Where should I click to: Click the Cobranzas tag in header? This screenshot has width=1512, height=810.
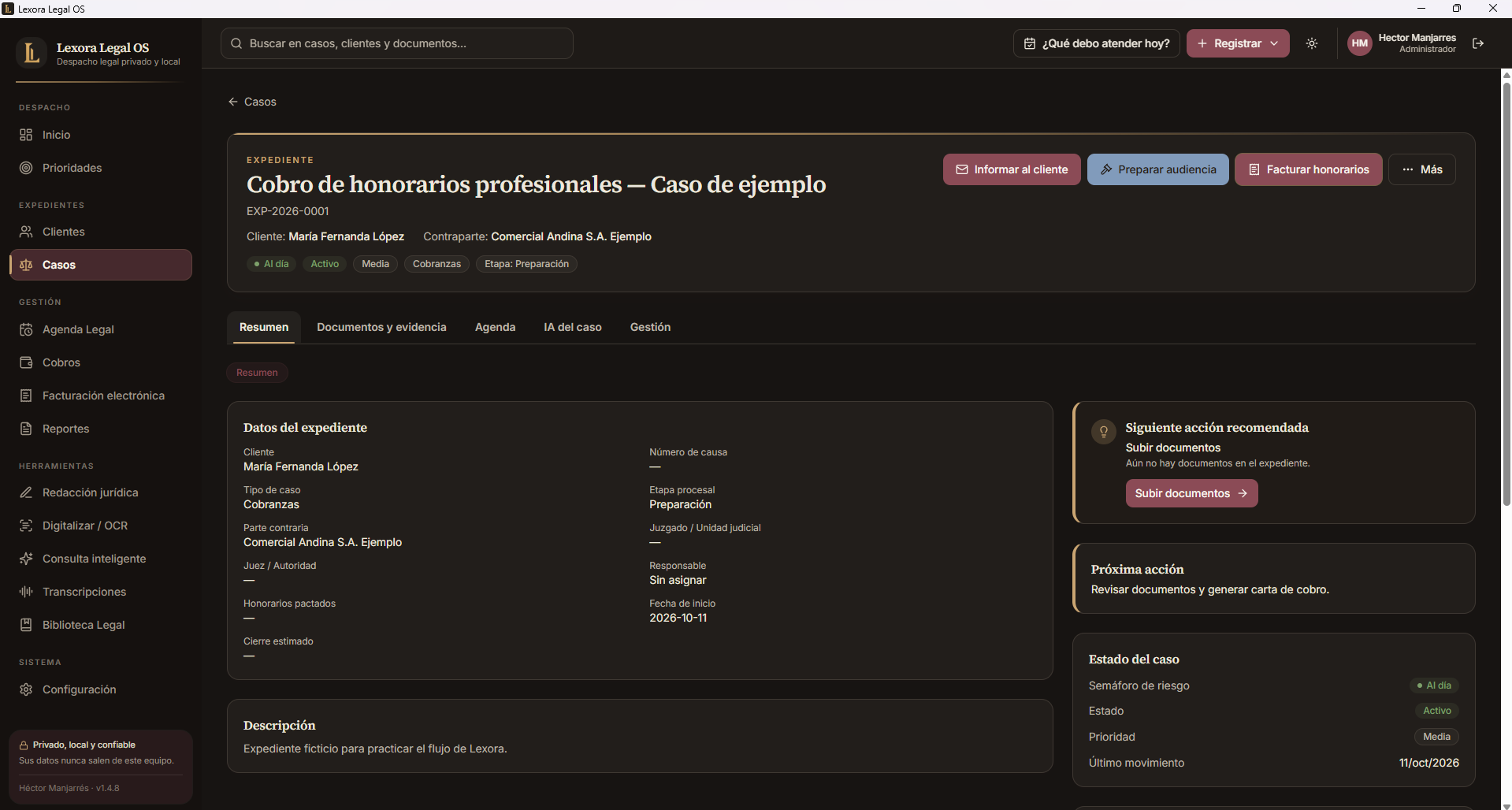pyautogui.click(x=437, y=264)
